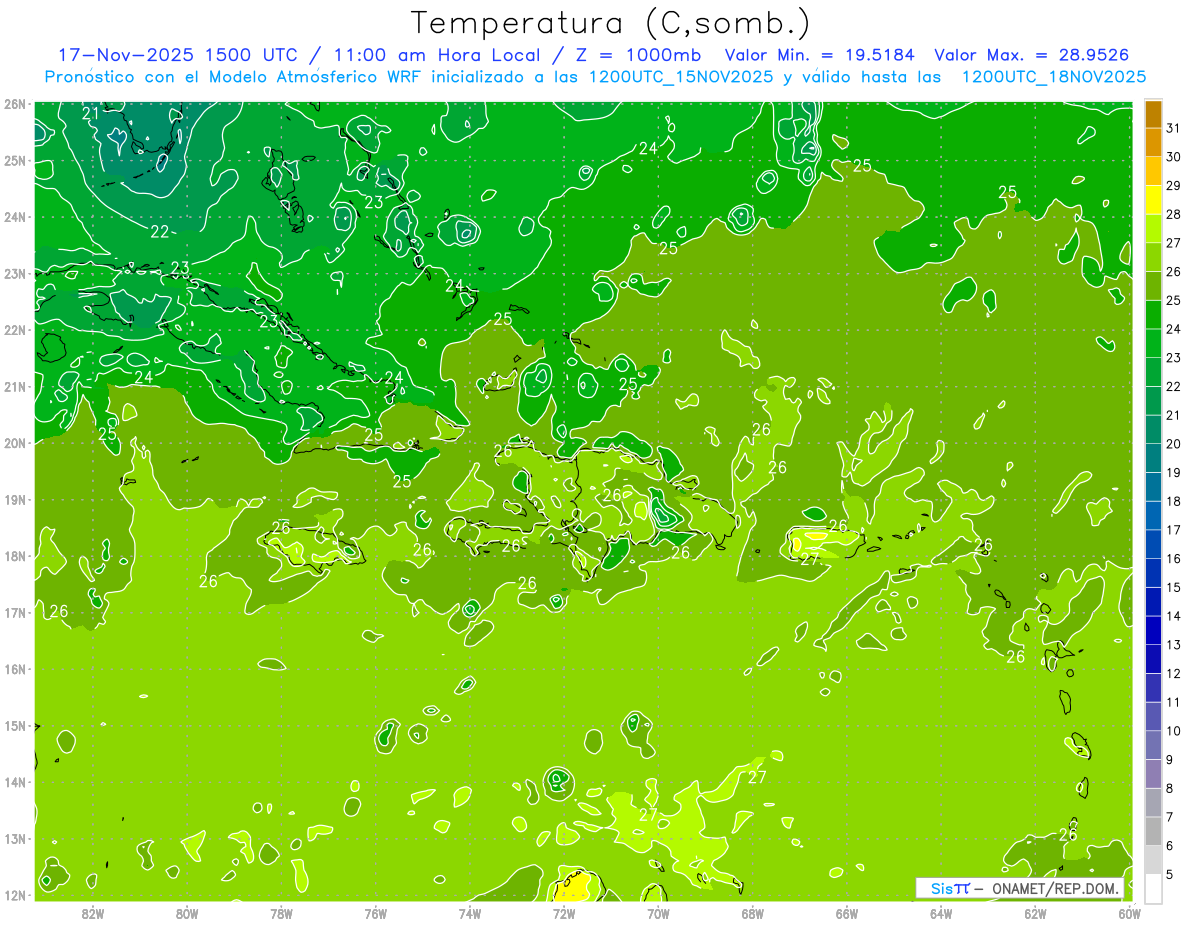This screenshot has height=927, width=1200.
Task: Click the latitude axis label "15N"
Action: pyautogui.click(x=15, y=726)
